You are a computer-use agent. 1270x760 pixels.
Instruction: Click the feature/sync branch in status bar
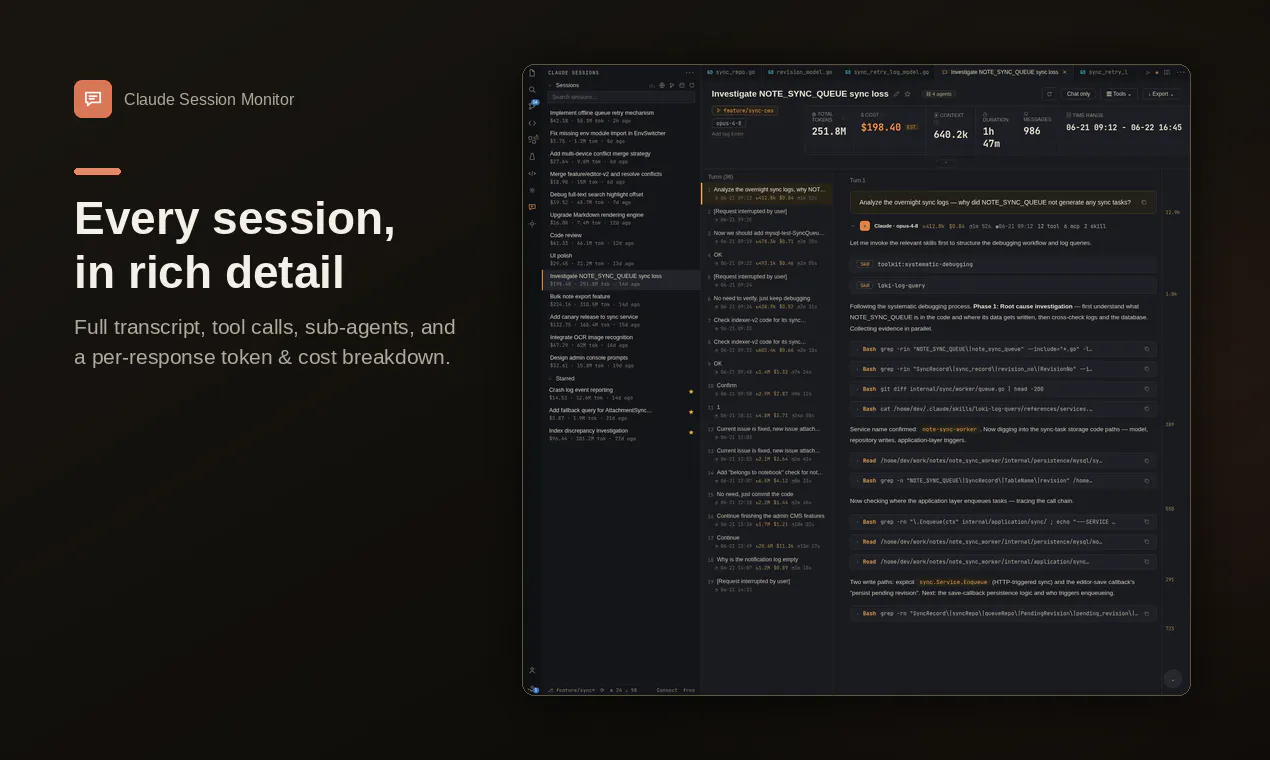[571, 690]
